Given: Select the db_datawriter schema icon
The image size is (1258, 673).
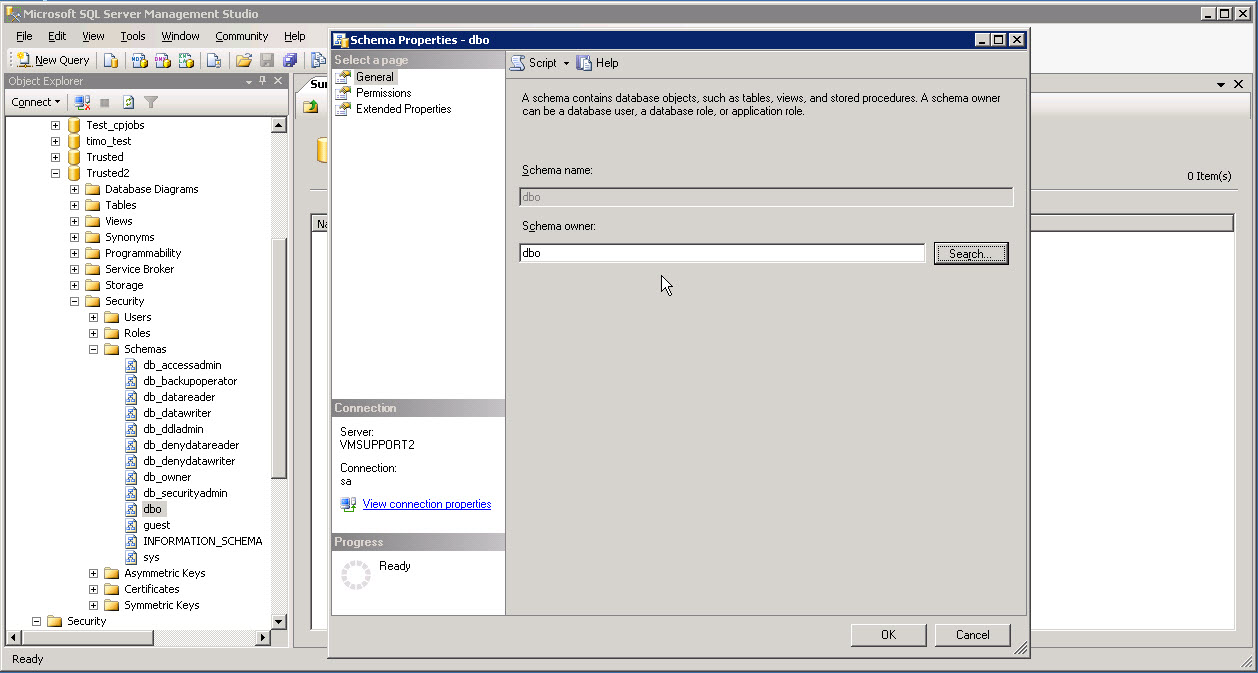Looking at the screenshot, I should click(131, 413).
